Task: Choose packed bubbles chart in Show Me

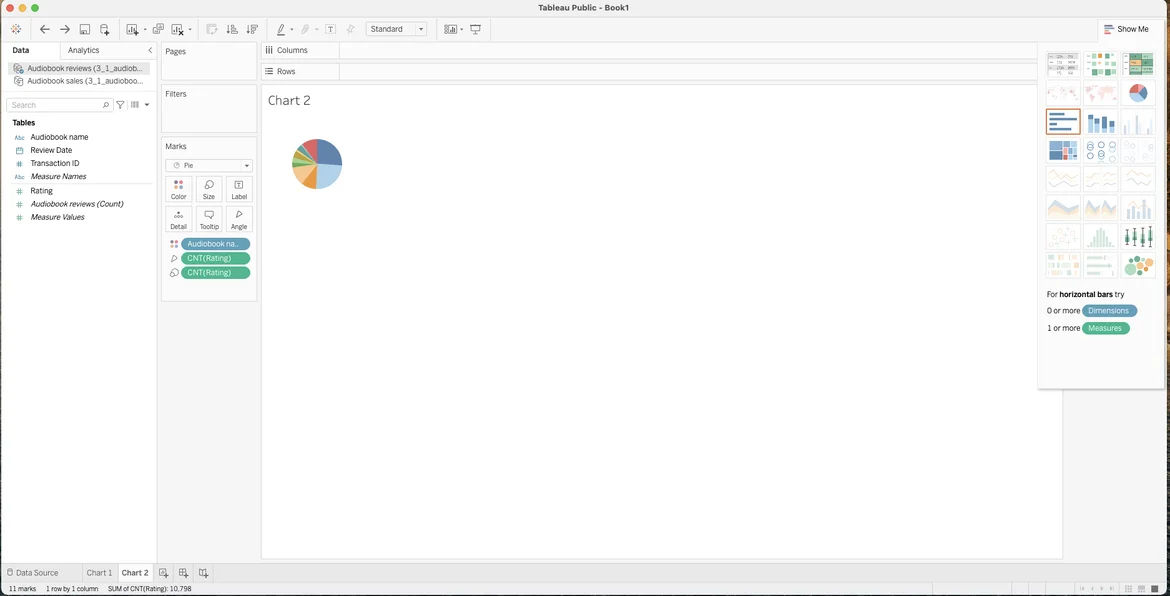Action: tap(1138, 266)
